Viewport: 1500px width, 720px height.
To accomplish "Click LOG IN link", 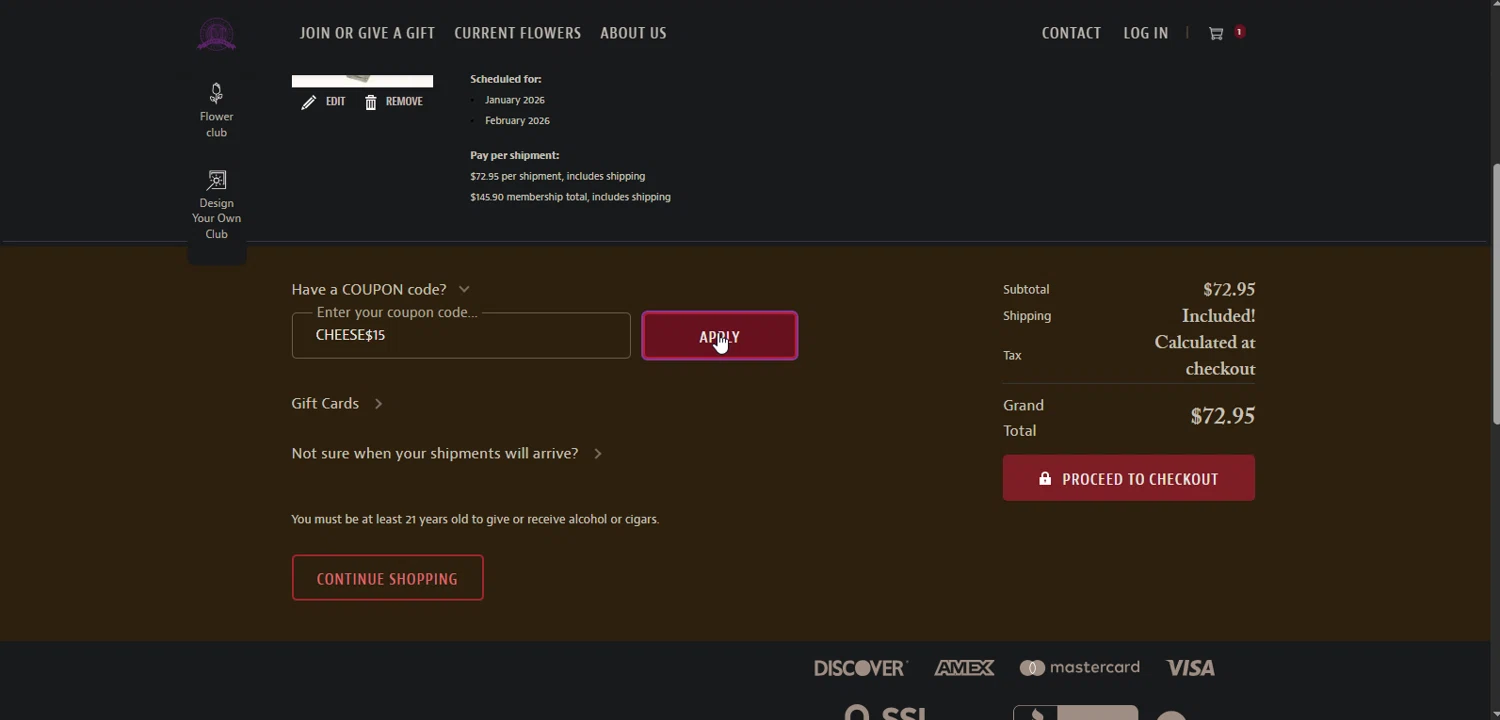I will click(x=1145, y=33).
